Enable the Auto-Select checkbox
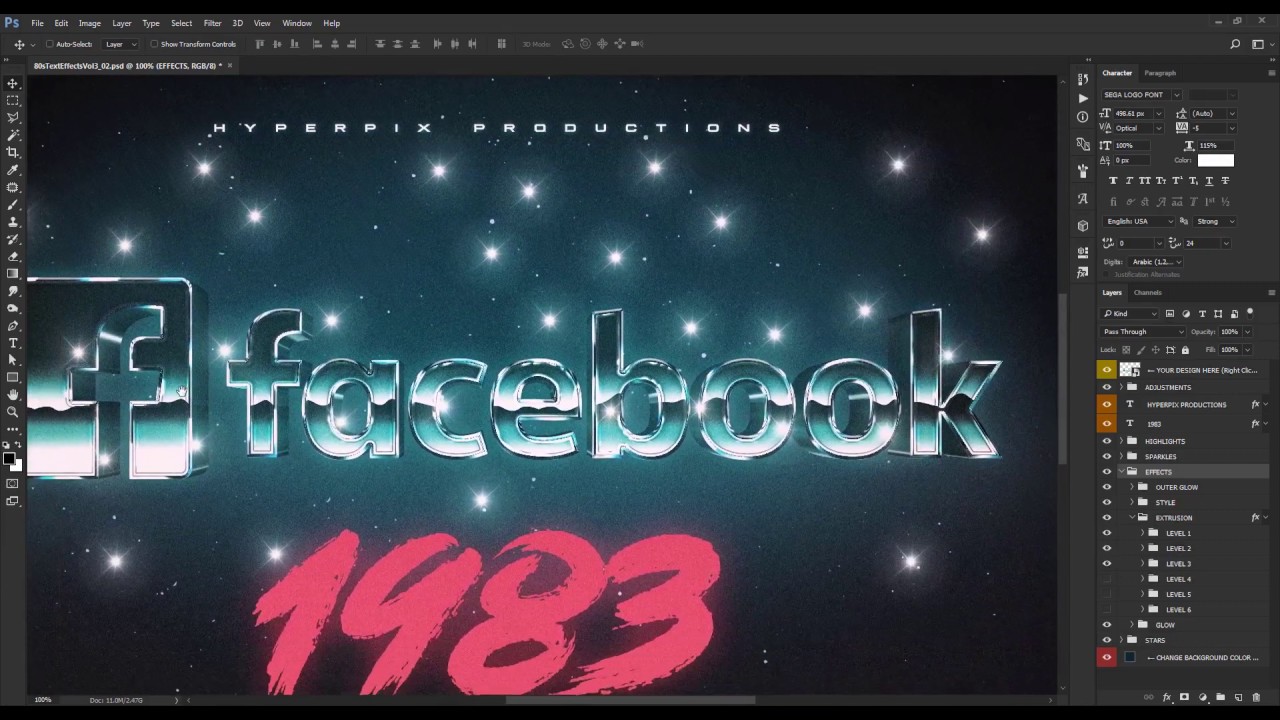This screenshot has height=720, width=1280. [50, 44]
